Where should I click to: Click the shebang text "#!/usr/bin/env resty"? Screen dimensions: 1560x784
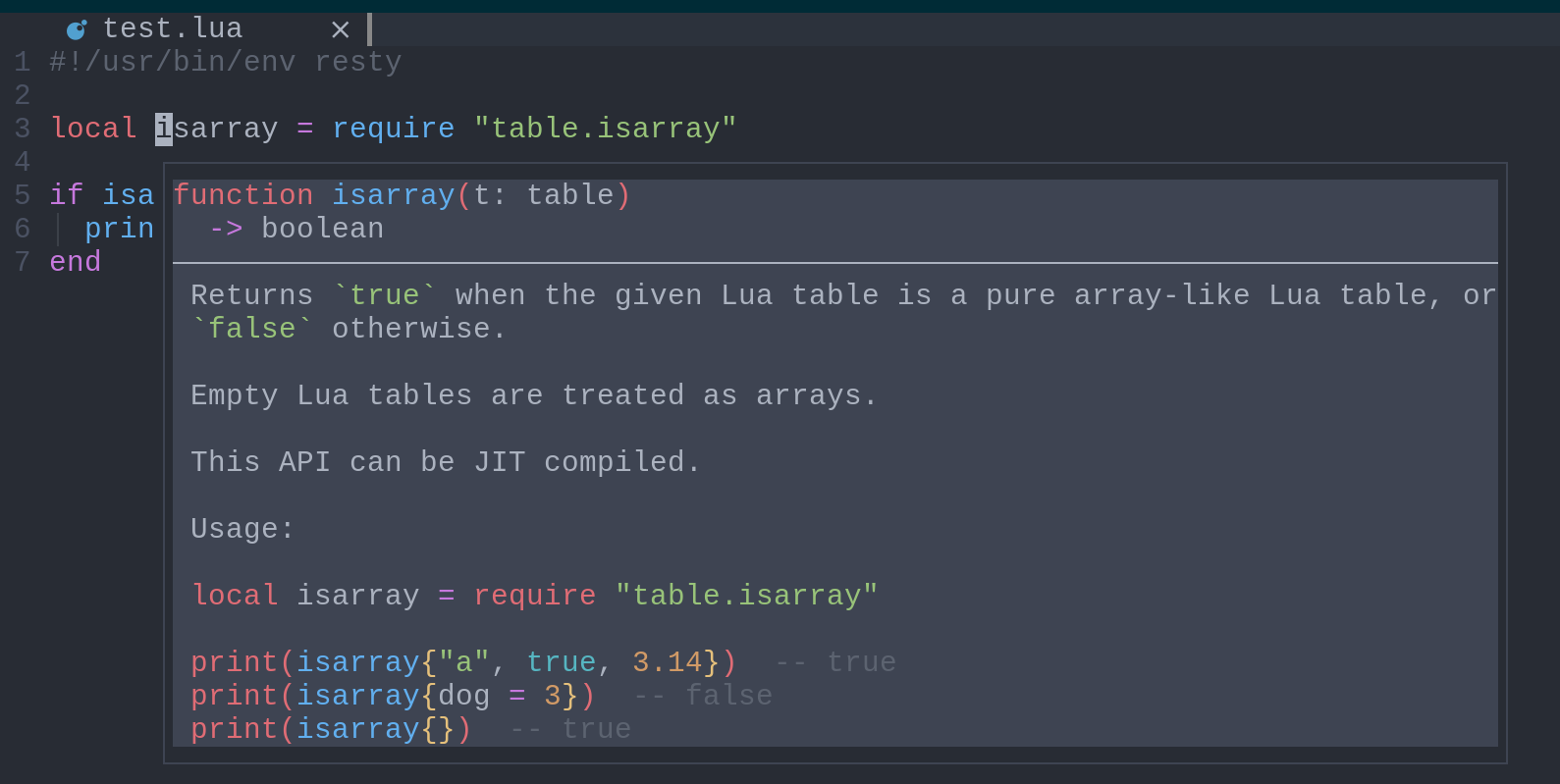(x=226, y=62)
